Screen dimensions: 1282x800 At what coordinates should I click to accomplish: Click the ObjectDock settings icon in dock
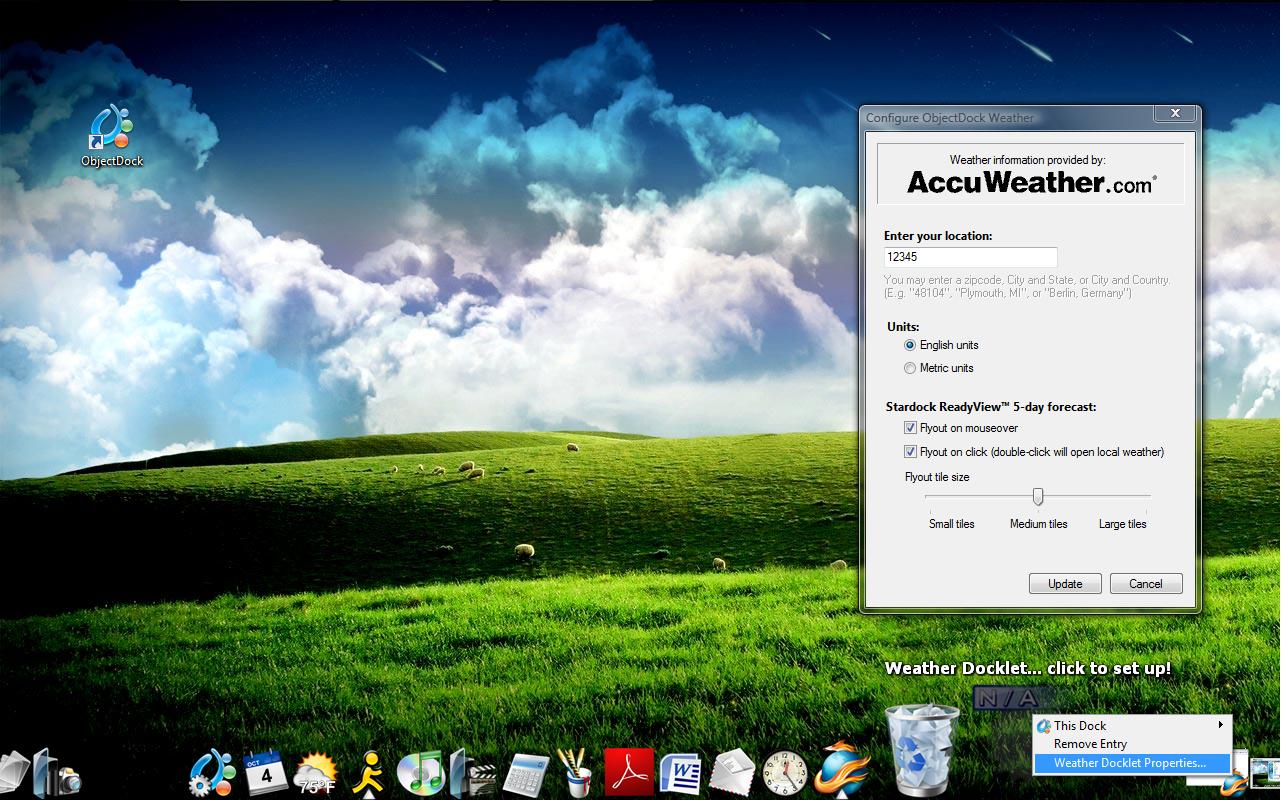[212, 773]
